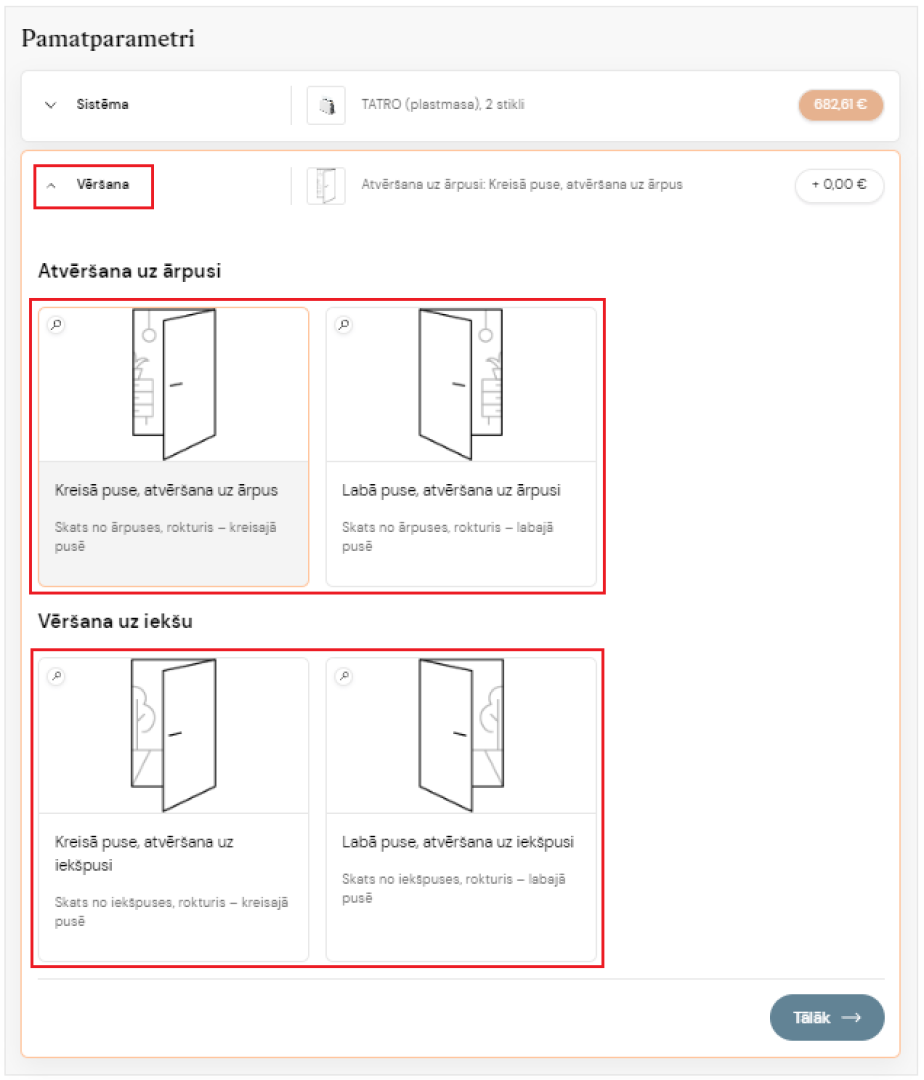924x1080 pixels.
Task: Select Labā puse, atvēršana uz ārpusi option
Action: 461,447
